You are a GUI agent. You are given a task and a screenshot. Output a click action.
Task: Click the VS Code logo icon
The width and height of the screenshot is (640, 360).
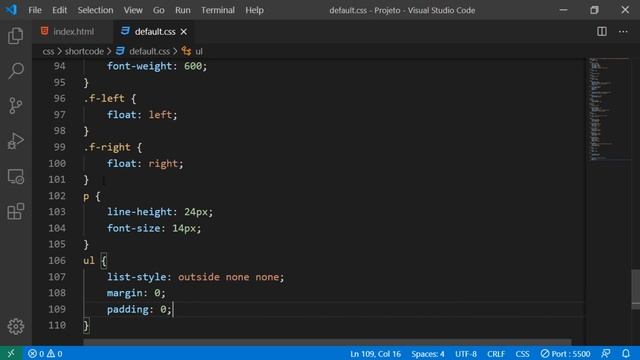click(x=11, y=10)
